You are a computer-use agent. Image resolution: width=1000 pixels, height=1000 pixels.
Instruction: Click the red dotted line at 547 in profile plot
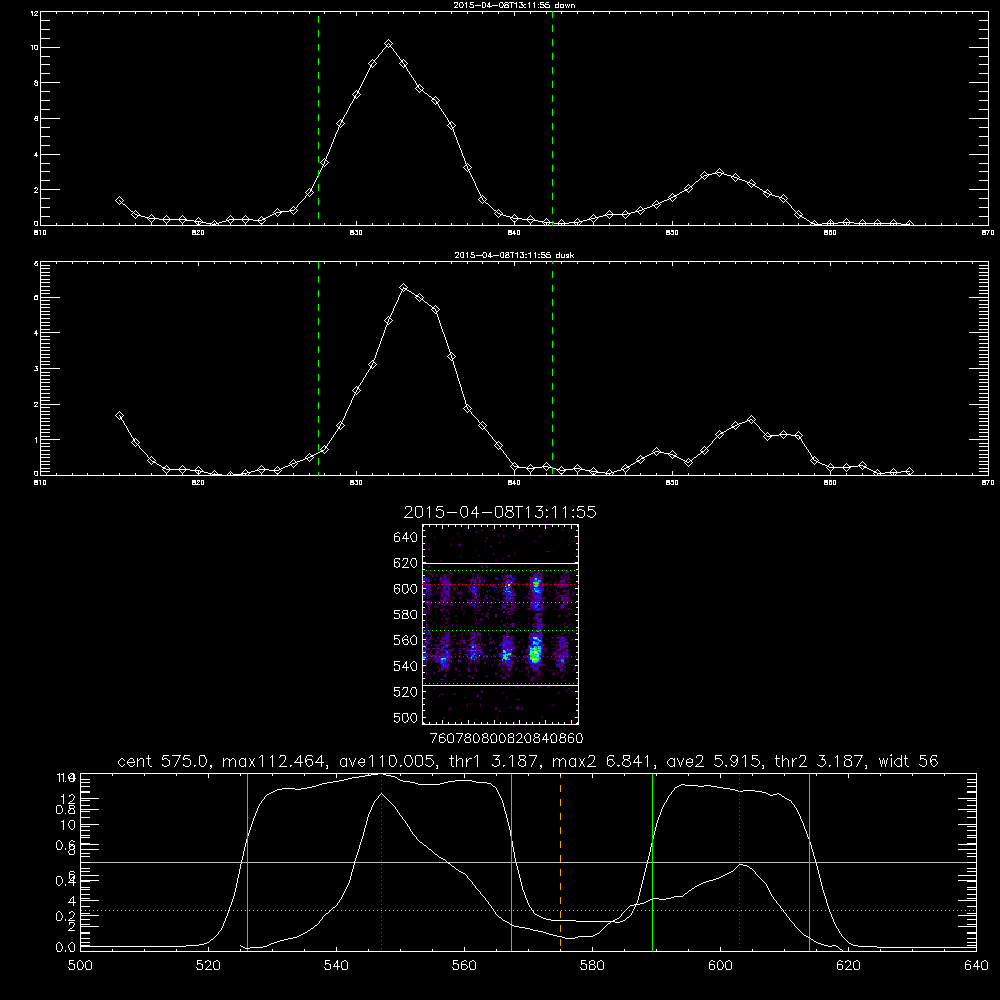pos(381,861)
